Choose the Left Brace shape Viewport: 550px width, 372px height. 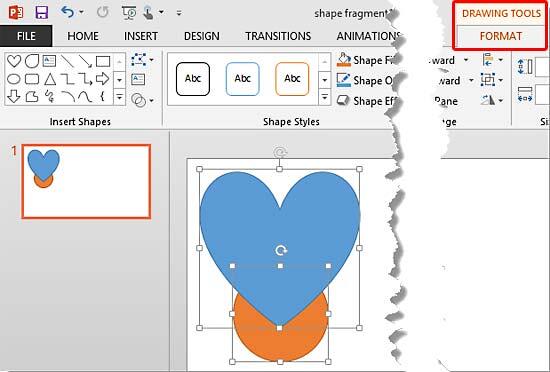(x=102, y=96)
